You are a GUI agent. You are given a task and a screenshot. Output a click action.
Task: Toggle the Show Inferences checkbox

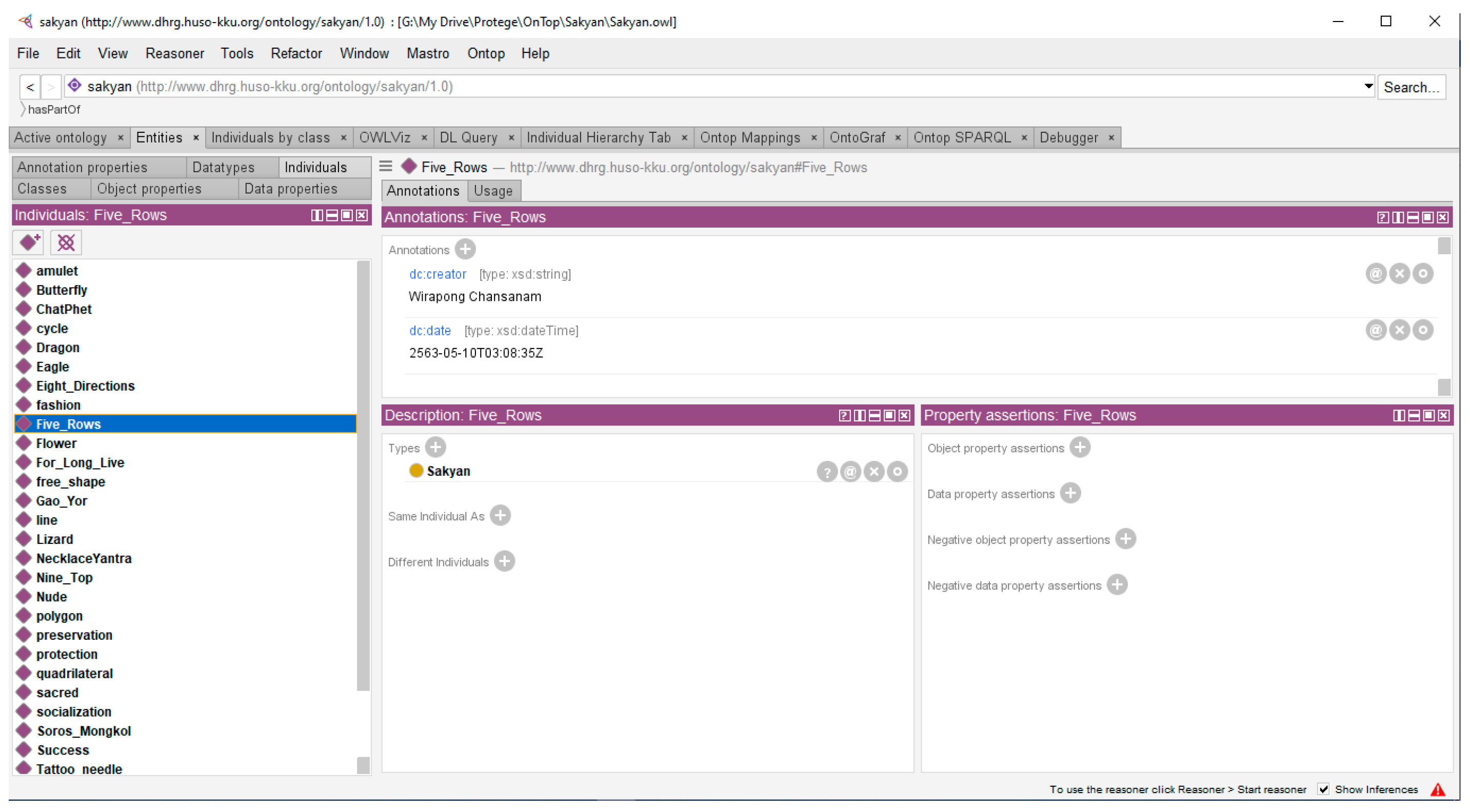1324,790
